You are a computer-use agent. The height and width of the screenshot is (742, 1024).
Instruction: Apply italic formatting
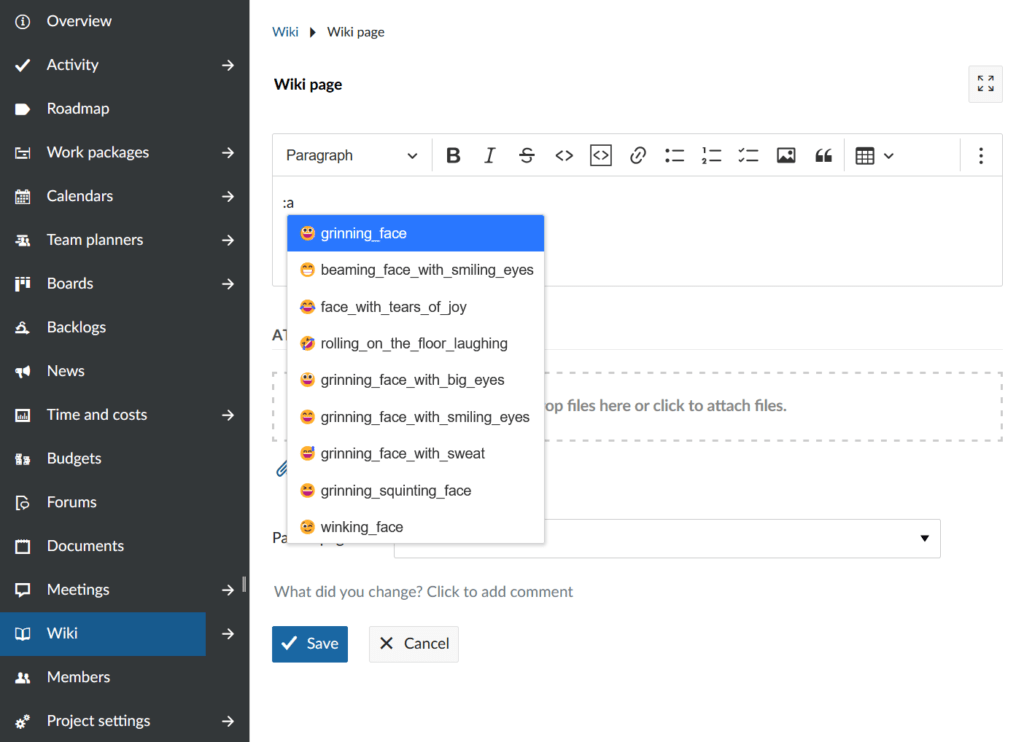pos(490,155)
